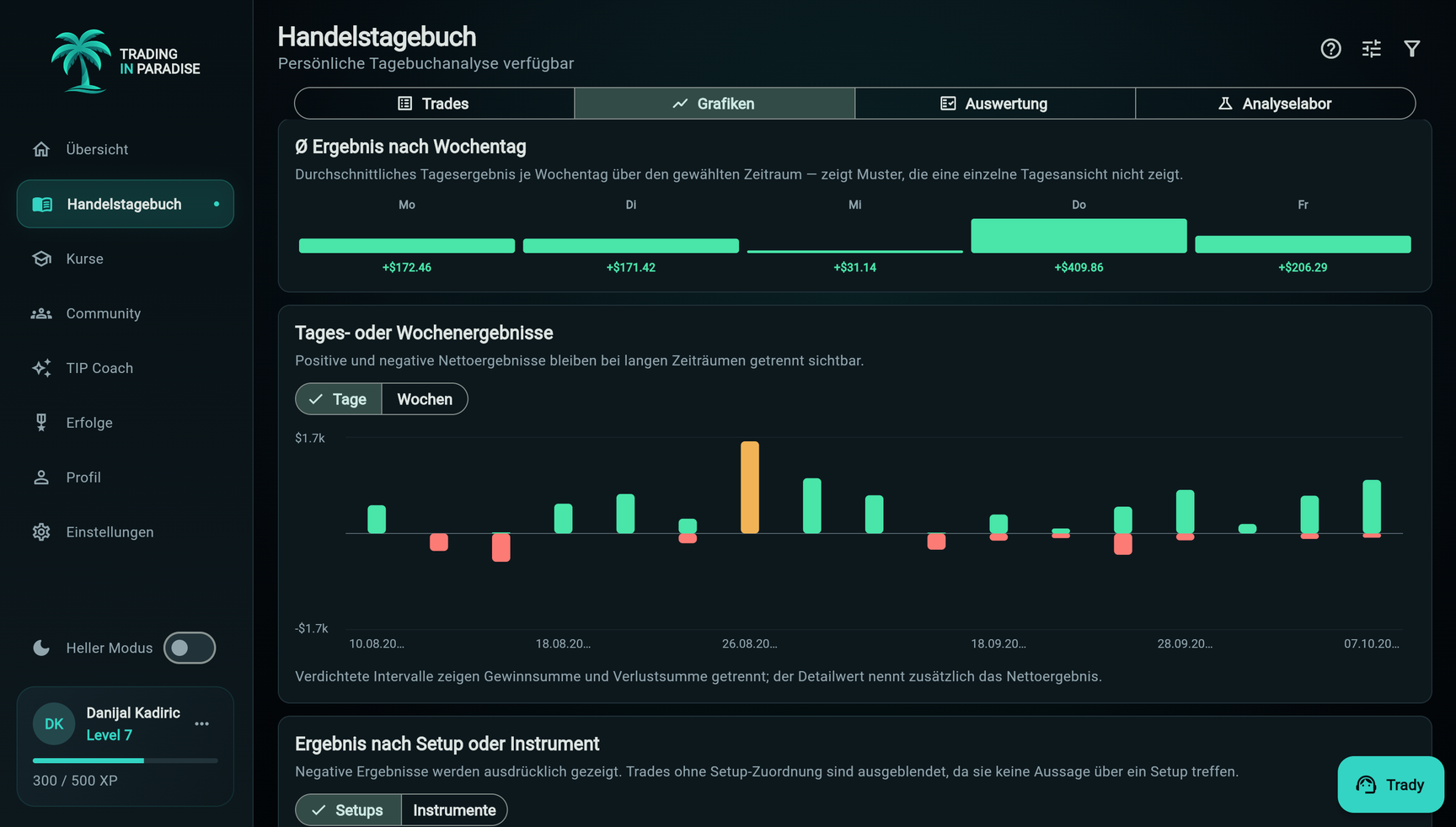
Task: Switch to the Grafiken tab
Action: pos(715,104)
